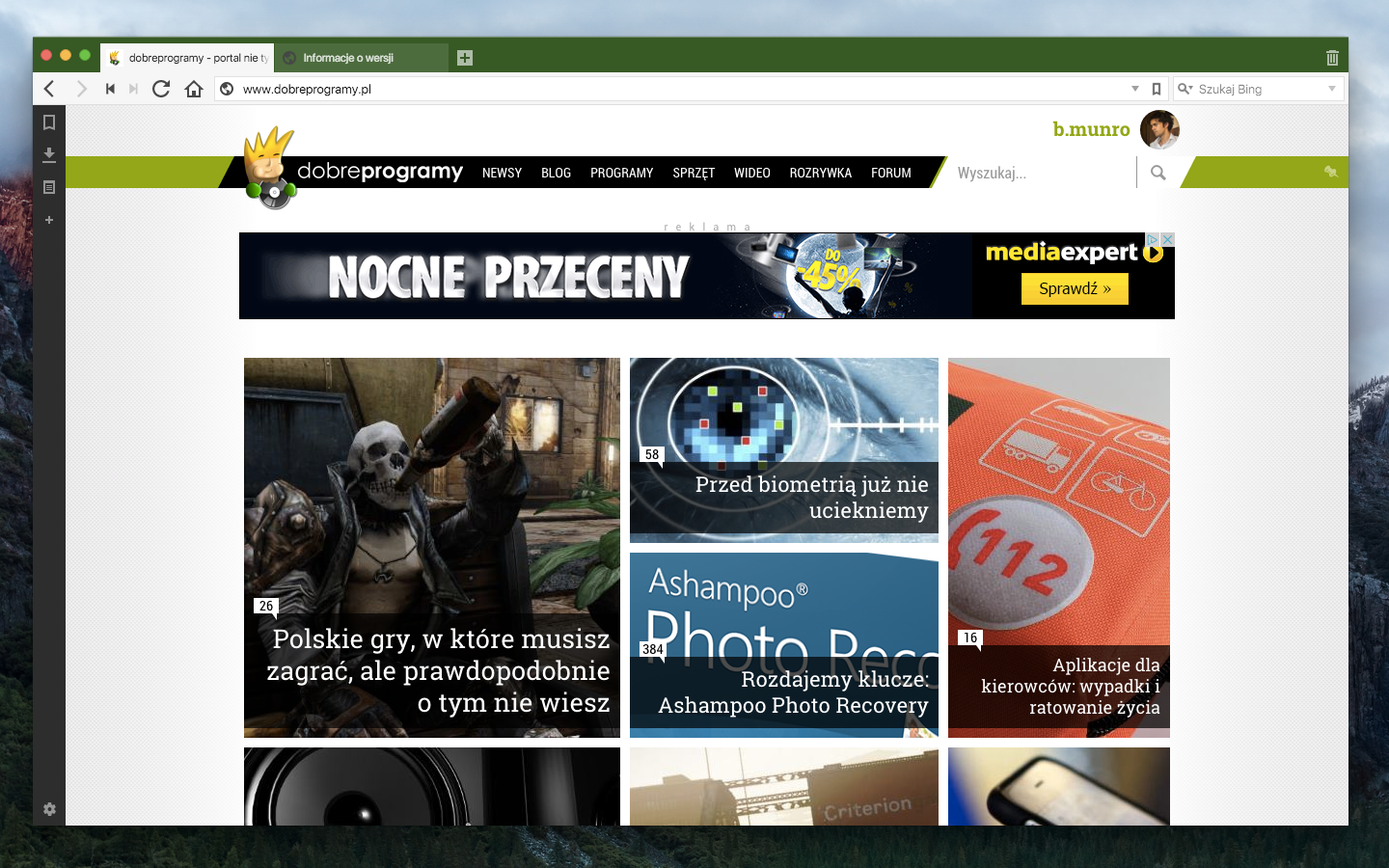Click the b.munro avatar picture

(x=1159, y=129)
